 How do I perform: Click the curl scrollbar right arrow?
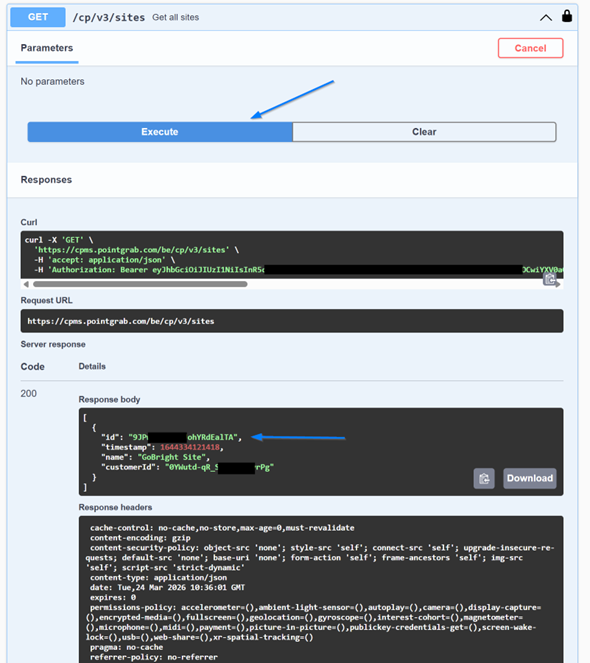[558, 285]
